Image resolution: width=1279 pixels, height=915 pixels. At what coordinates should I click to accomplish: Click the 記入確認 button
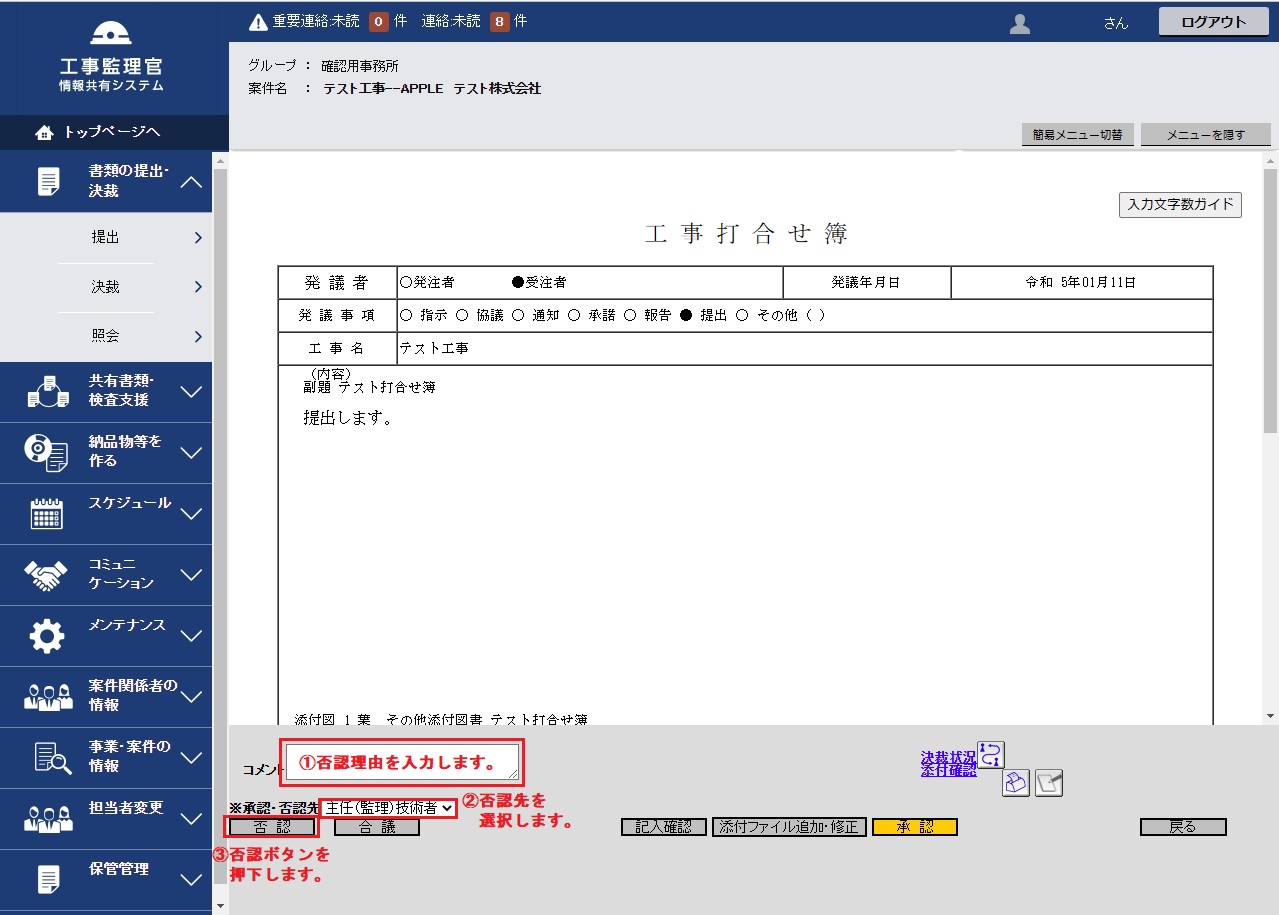664,827
